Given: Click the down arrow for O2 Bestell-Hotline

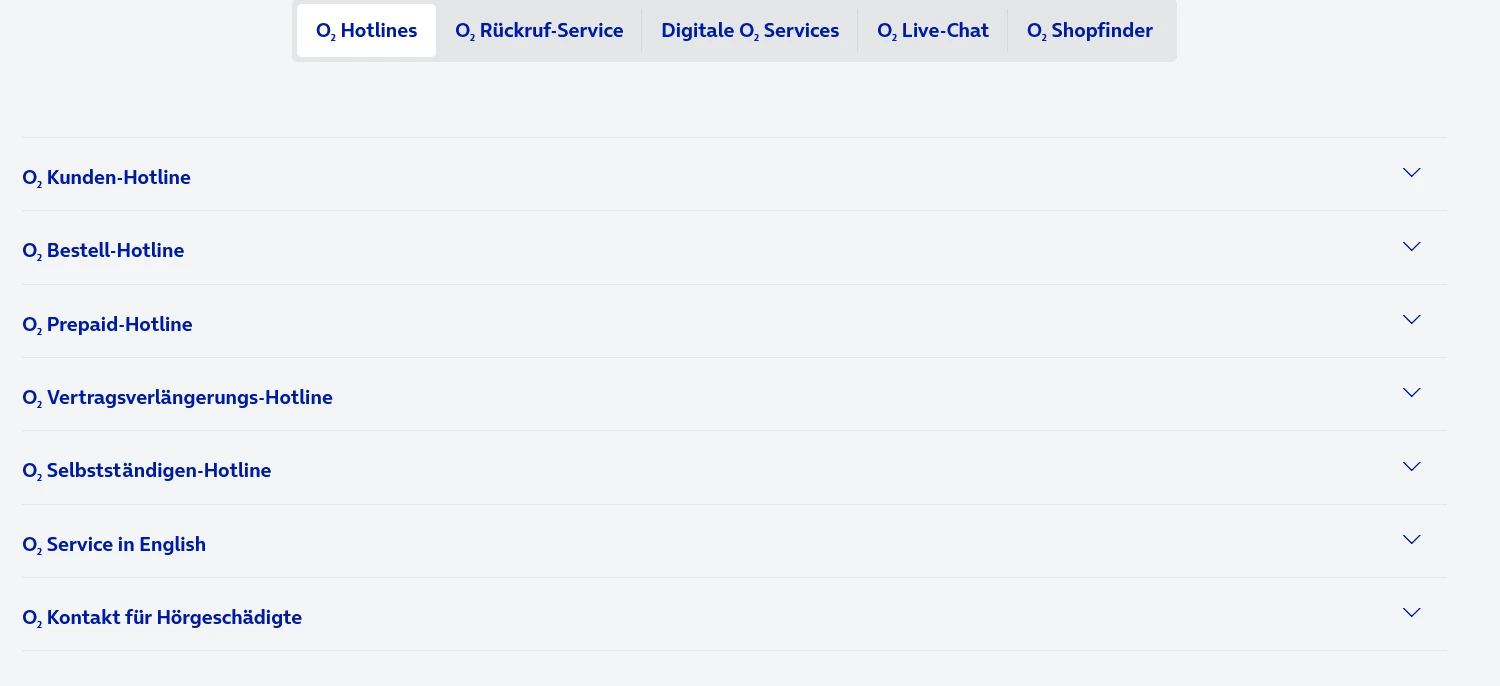Looking at the screenshot, I should [x=1411, y=246].
